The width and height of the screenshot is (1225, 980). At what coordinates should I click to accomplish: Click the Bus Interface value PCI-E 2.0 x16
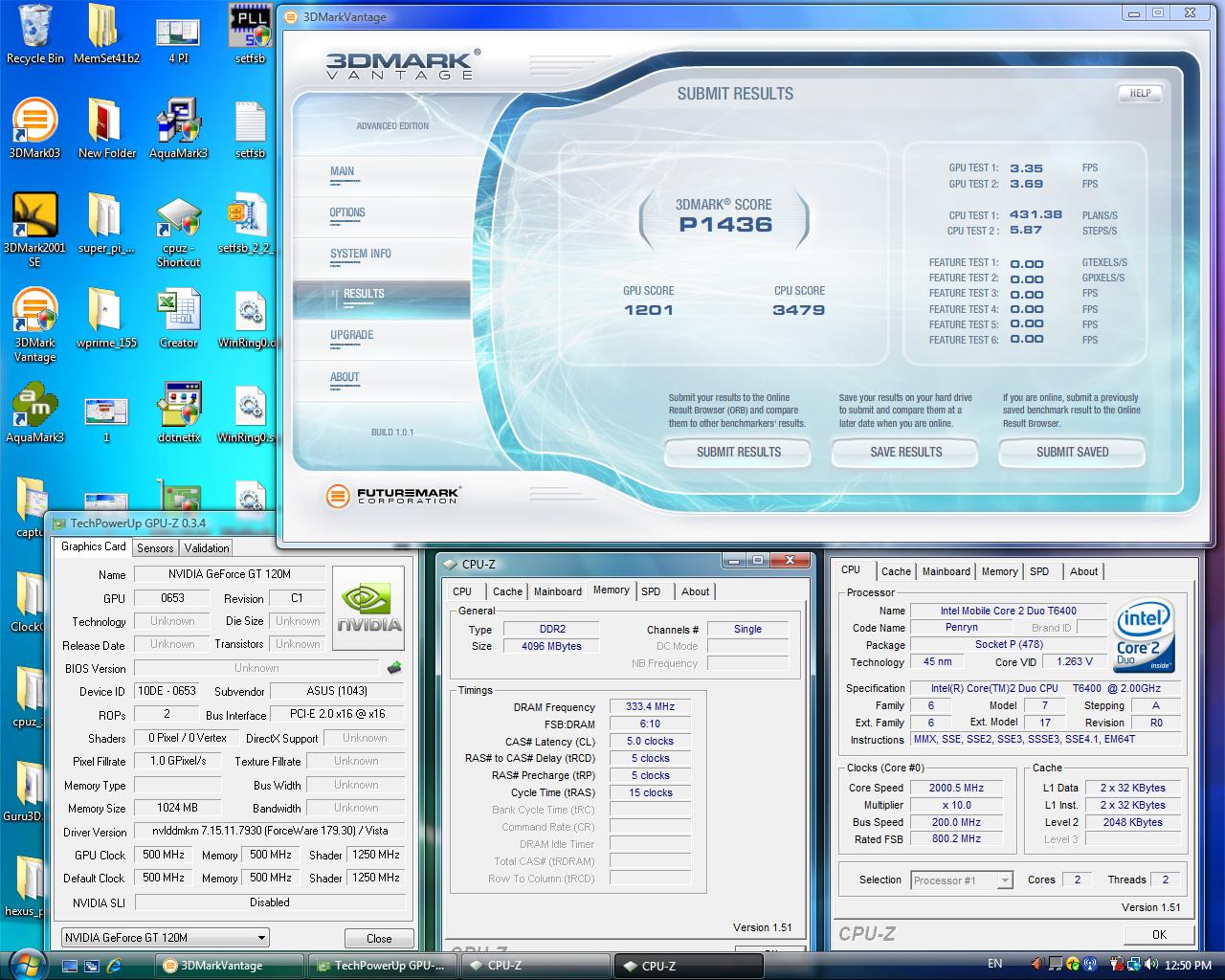click(x=338, y=714)
